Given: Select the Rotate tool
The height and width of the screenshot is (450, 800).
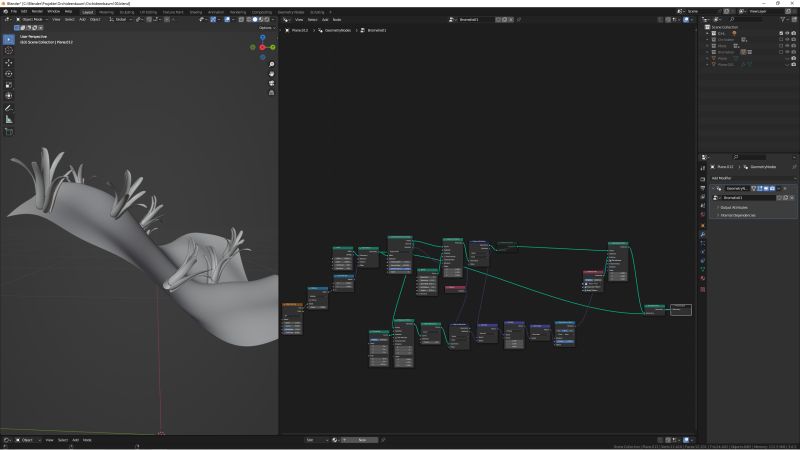Looking at the screenshot, I should tap(9, 73).
